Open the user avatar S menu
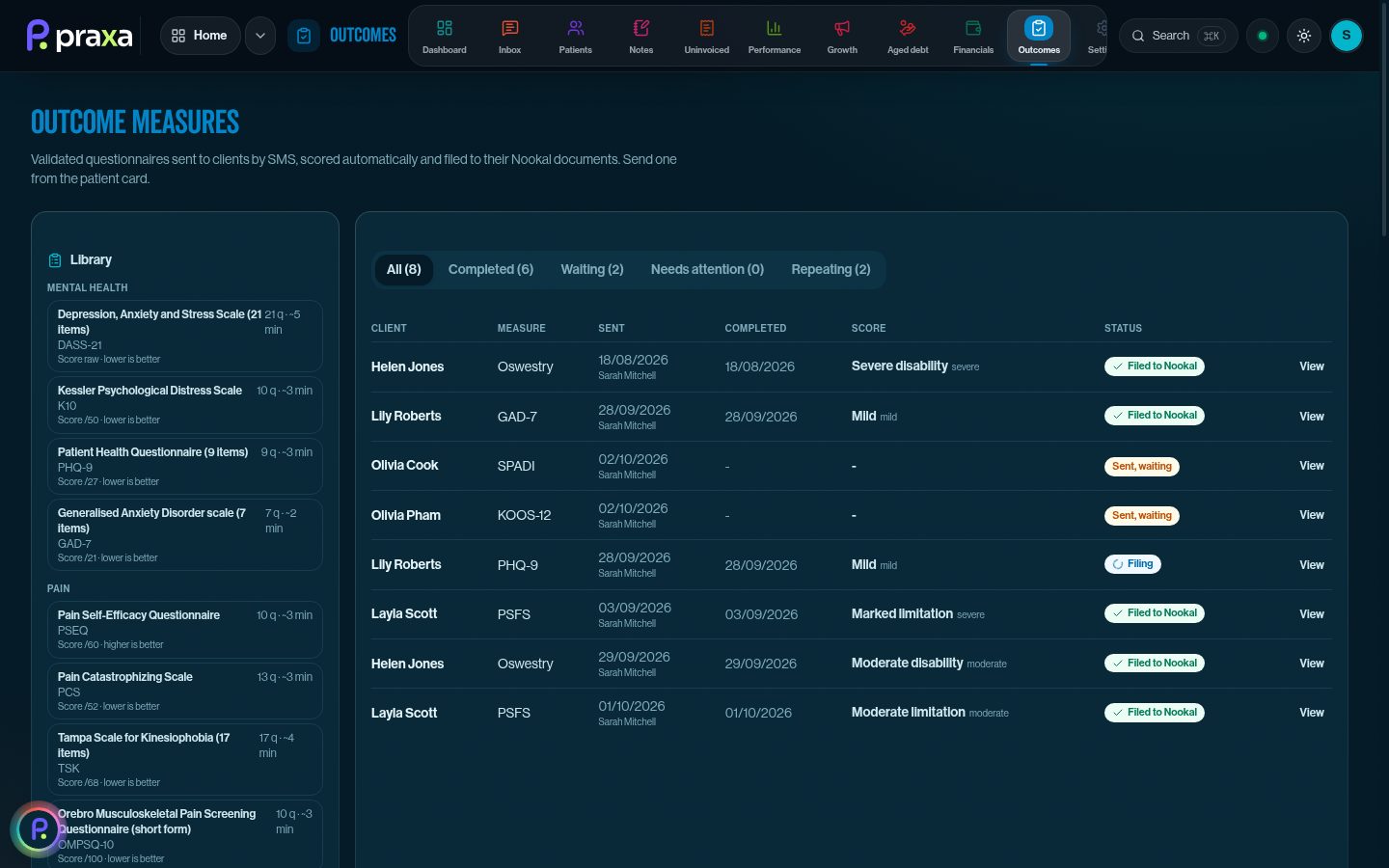The height and width of the screenshot is (868, 1389). 1347,36
